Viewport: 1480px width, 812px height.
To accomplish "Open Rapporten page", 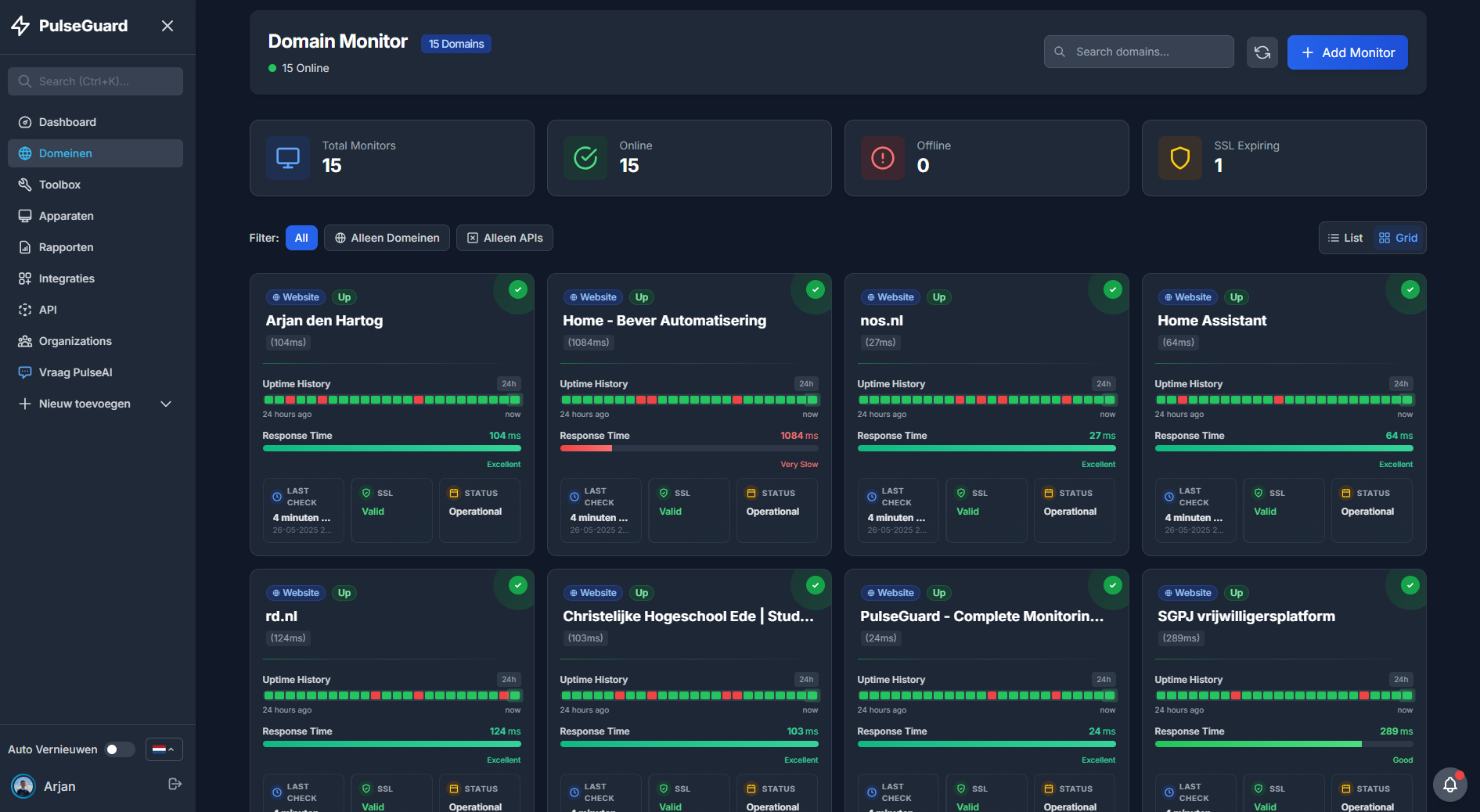I will 95,247.
